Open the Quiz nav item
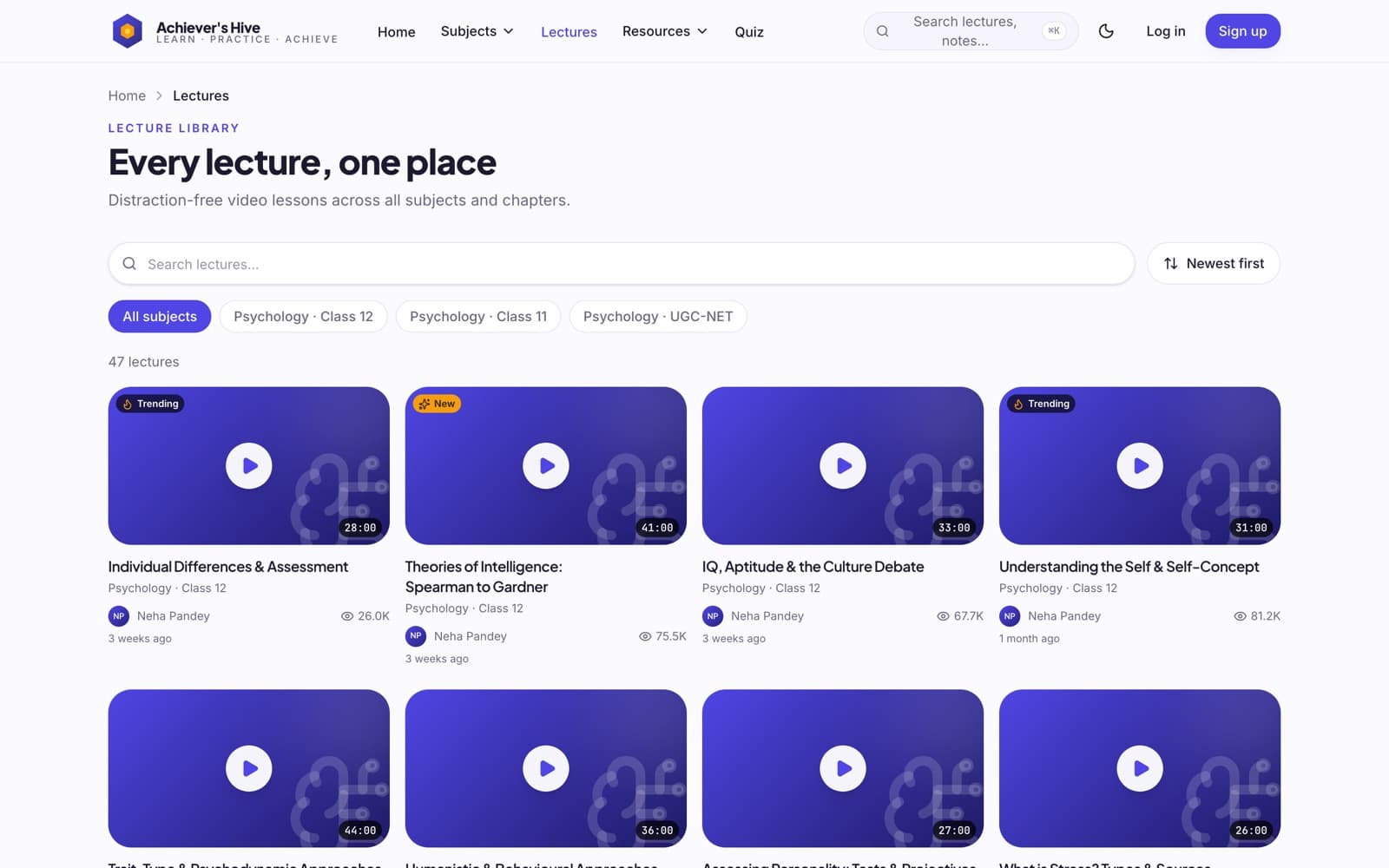The height and width of the screenshot is (868, 1389). pyautogui.click(x=749, y=32)
